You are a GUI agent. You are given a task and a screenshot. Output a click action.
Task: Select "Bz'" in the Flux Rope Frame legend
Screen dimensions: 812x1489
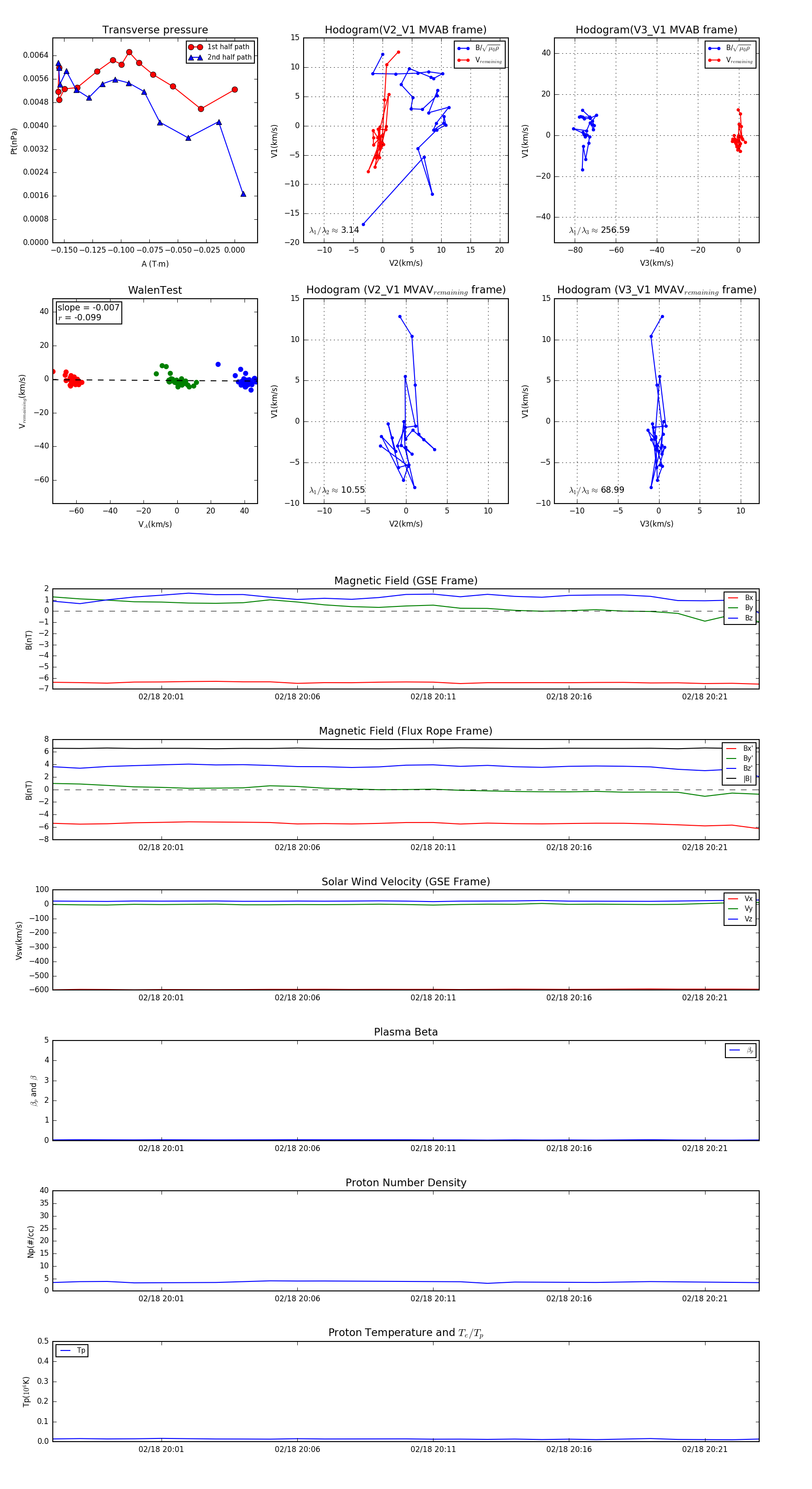click(739, 769)
